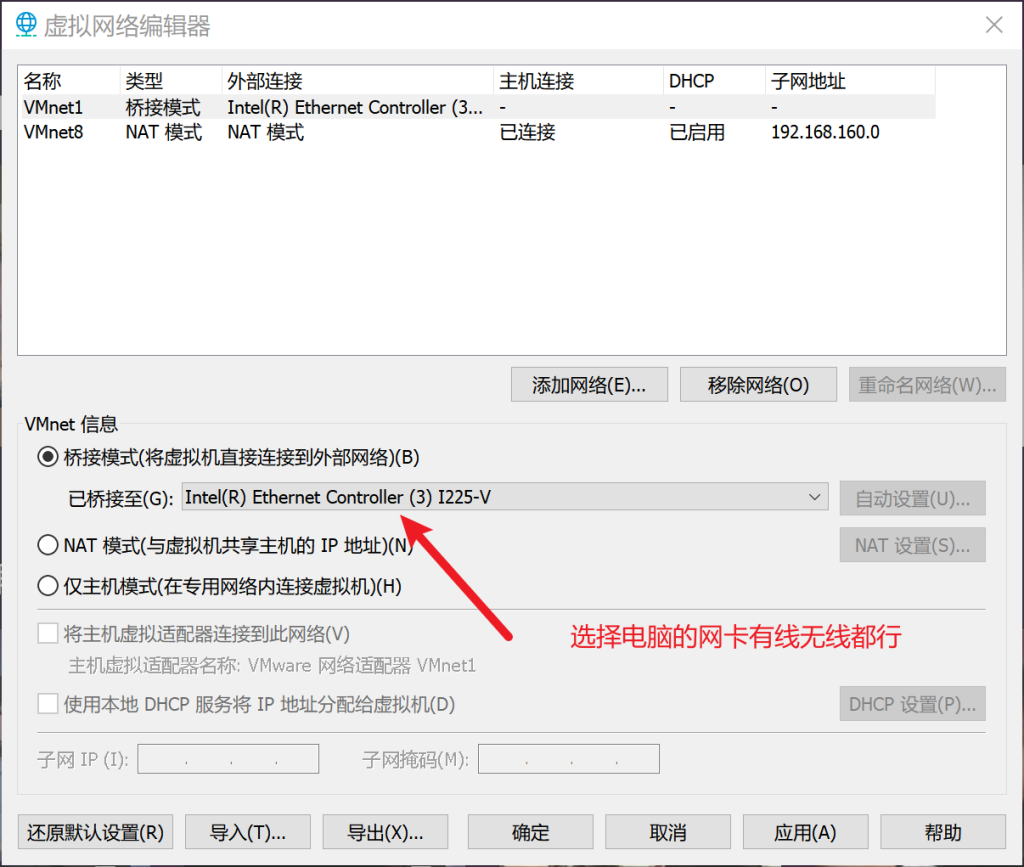Toggle 将主机虚拟适配器连接到此网络 checkbox
This screenshot has height=867, width=1024.
(x=48, y=633)
